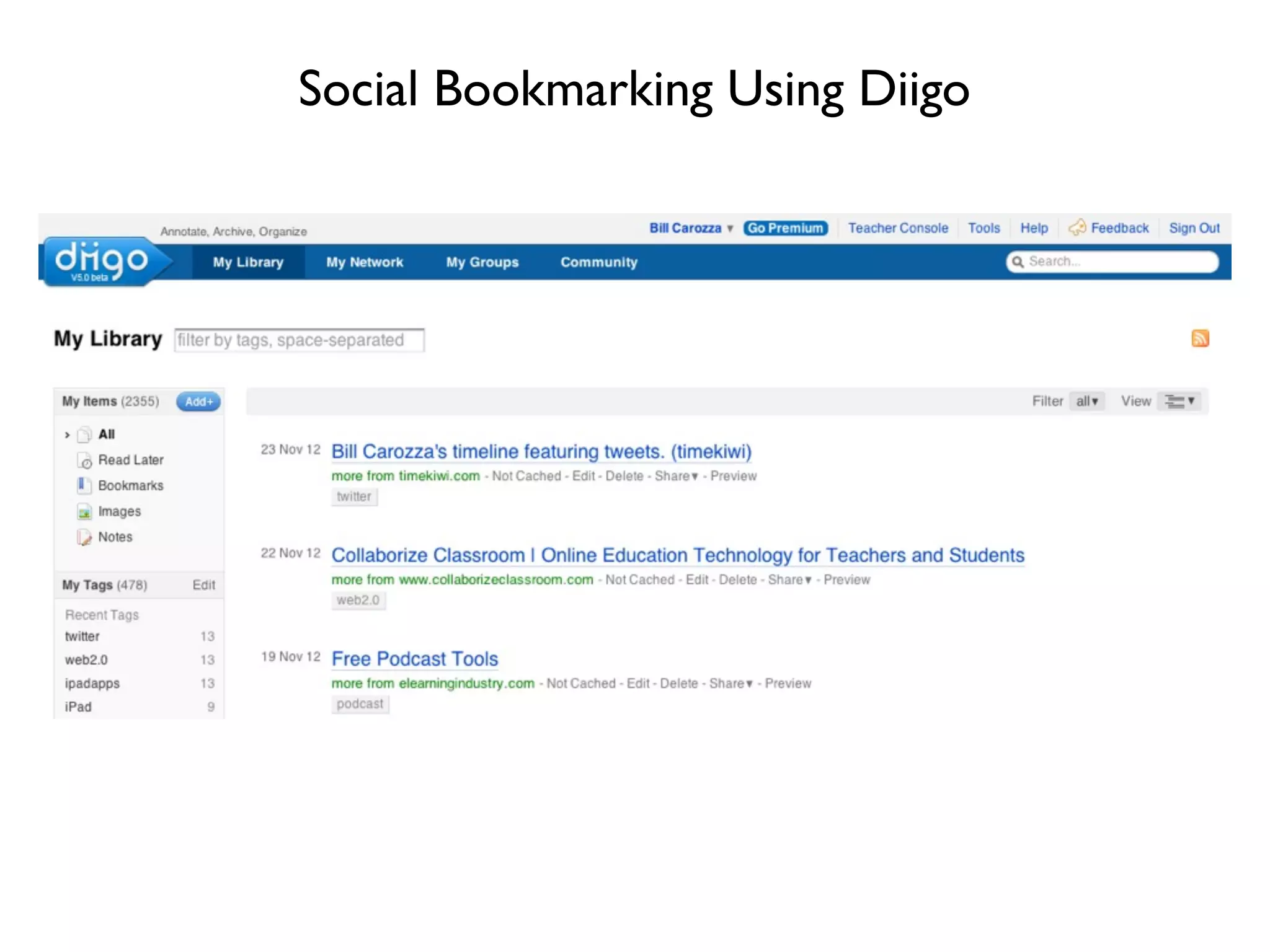
Task: Switch to Community tab
Action: click(599, 262)
